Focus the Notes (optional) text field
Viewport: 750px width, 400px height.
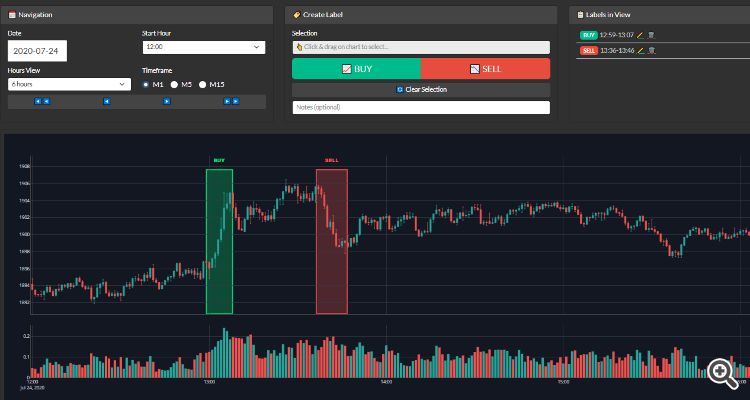pos(421,107)
